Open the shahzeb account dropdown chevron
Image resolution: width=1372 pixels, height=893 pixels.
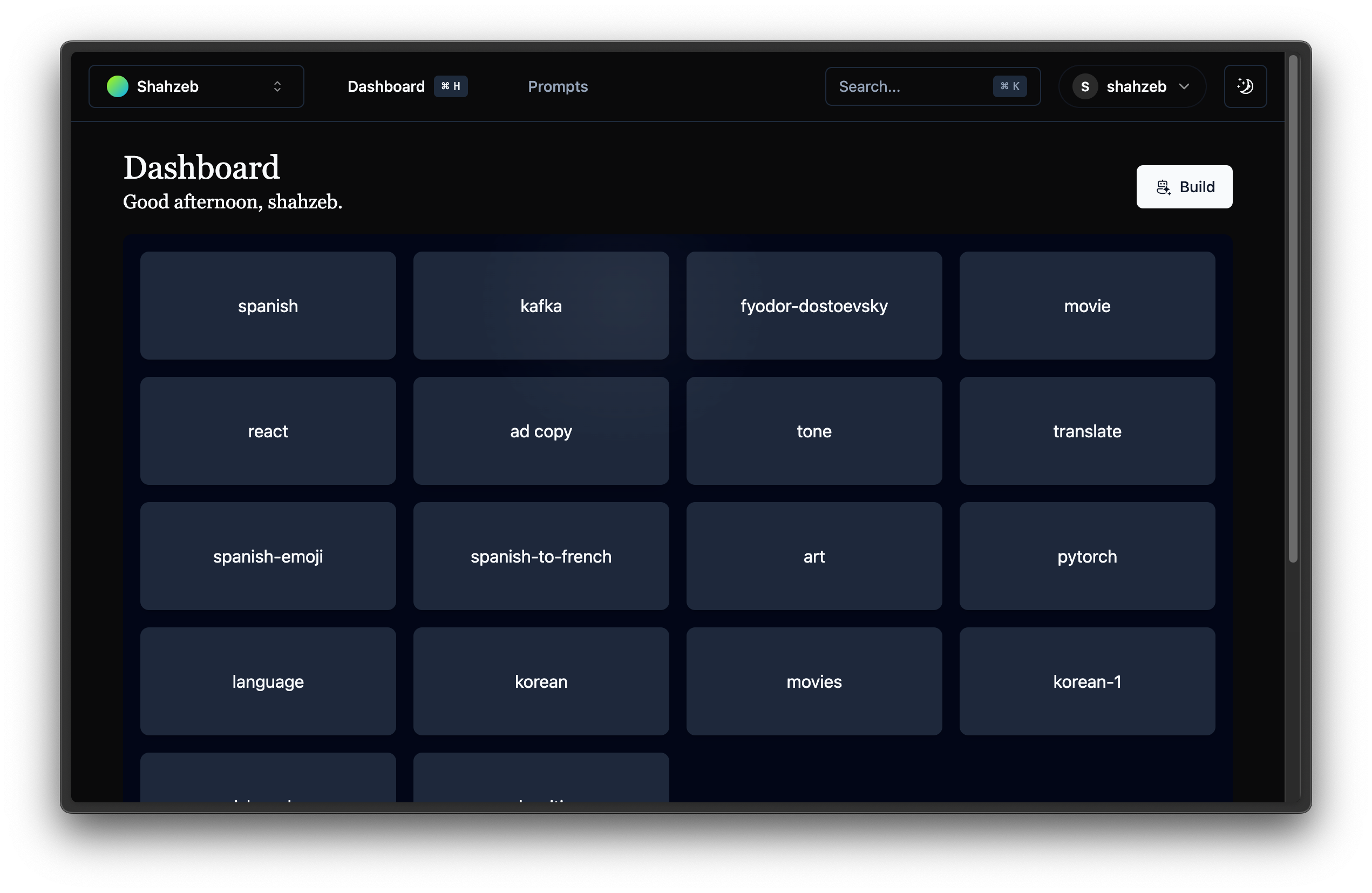[1184, 86]
